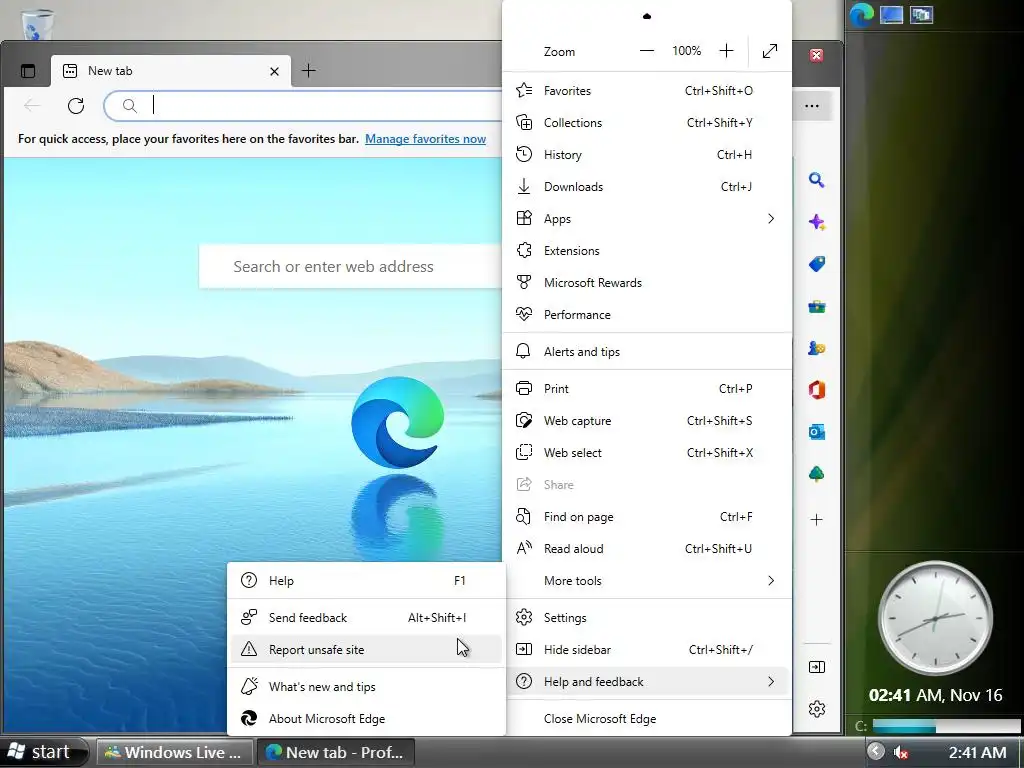1024x768 pixels.
Task: Choose Close Microsoft Edge
Action: (x=647, y=718)
